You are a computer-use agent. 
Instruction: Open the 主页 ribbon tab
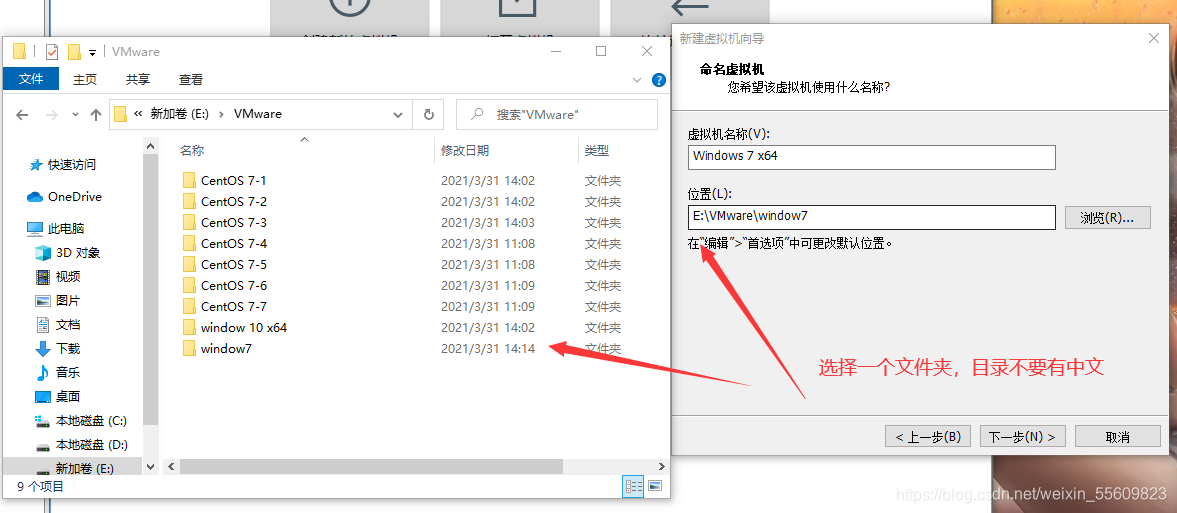pos(85,79)
